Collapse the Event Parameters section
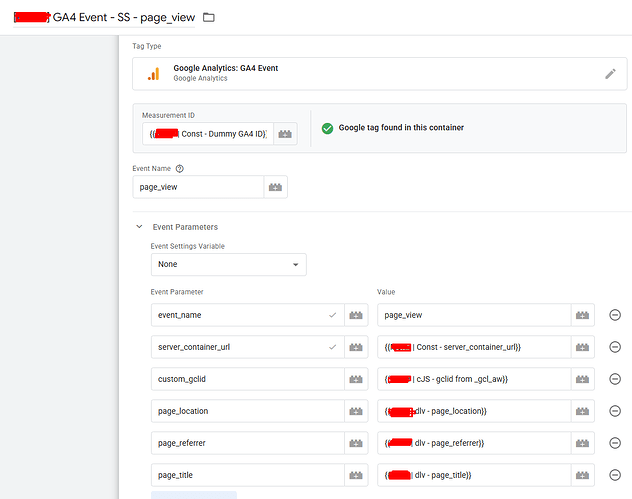 (x=139, y=227)
